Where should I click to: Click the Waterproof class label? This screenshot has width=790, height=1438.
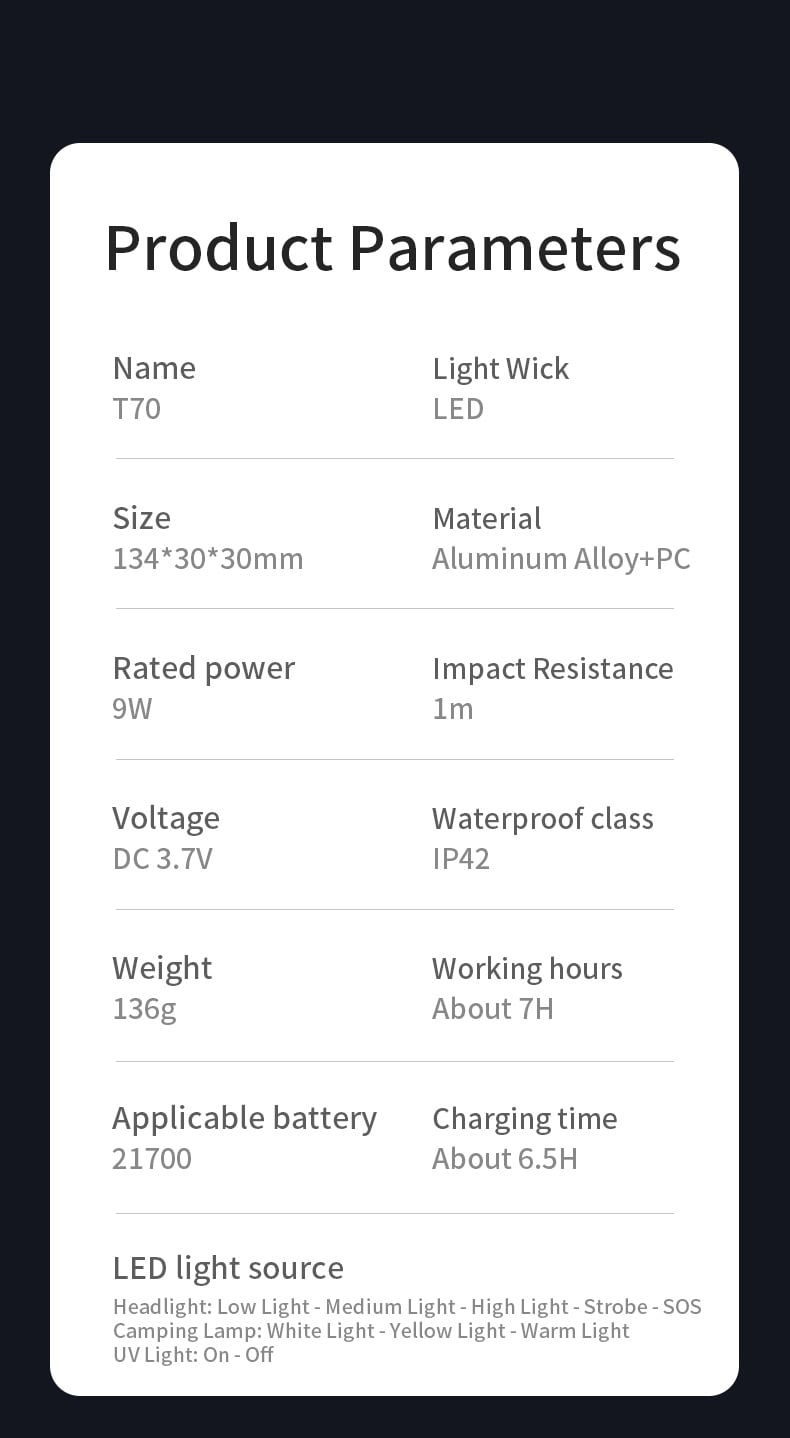(x=542, y=818)
